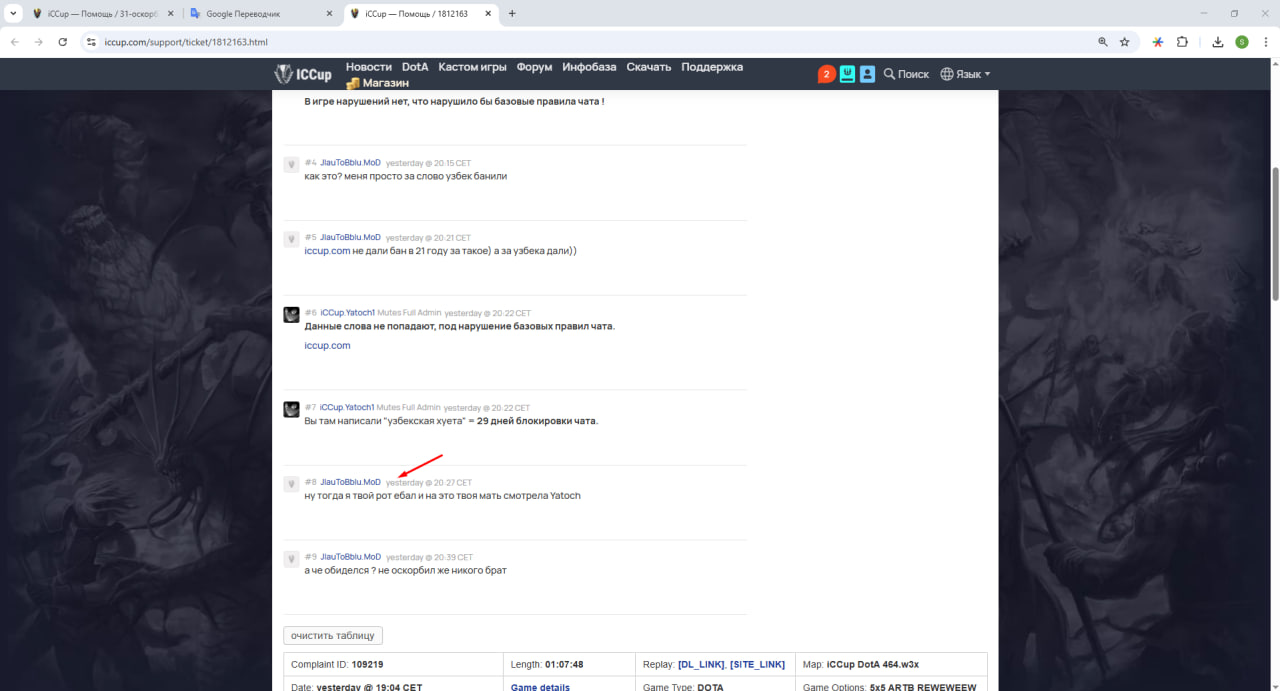The width and height of the screenshot is (1280, 691).
Task: Click the avatar icon of post #9
Action: click(x=291, y=558)
